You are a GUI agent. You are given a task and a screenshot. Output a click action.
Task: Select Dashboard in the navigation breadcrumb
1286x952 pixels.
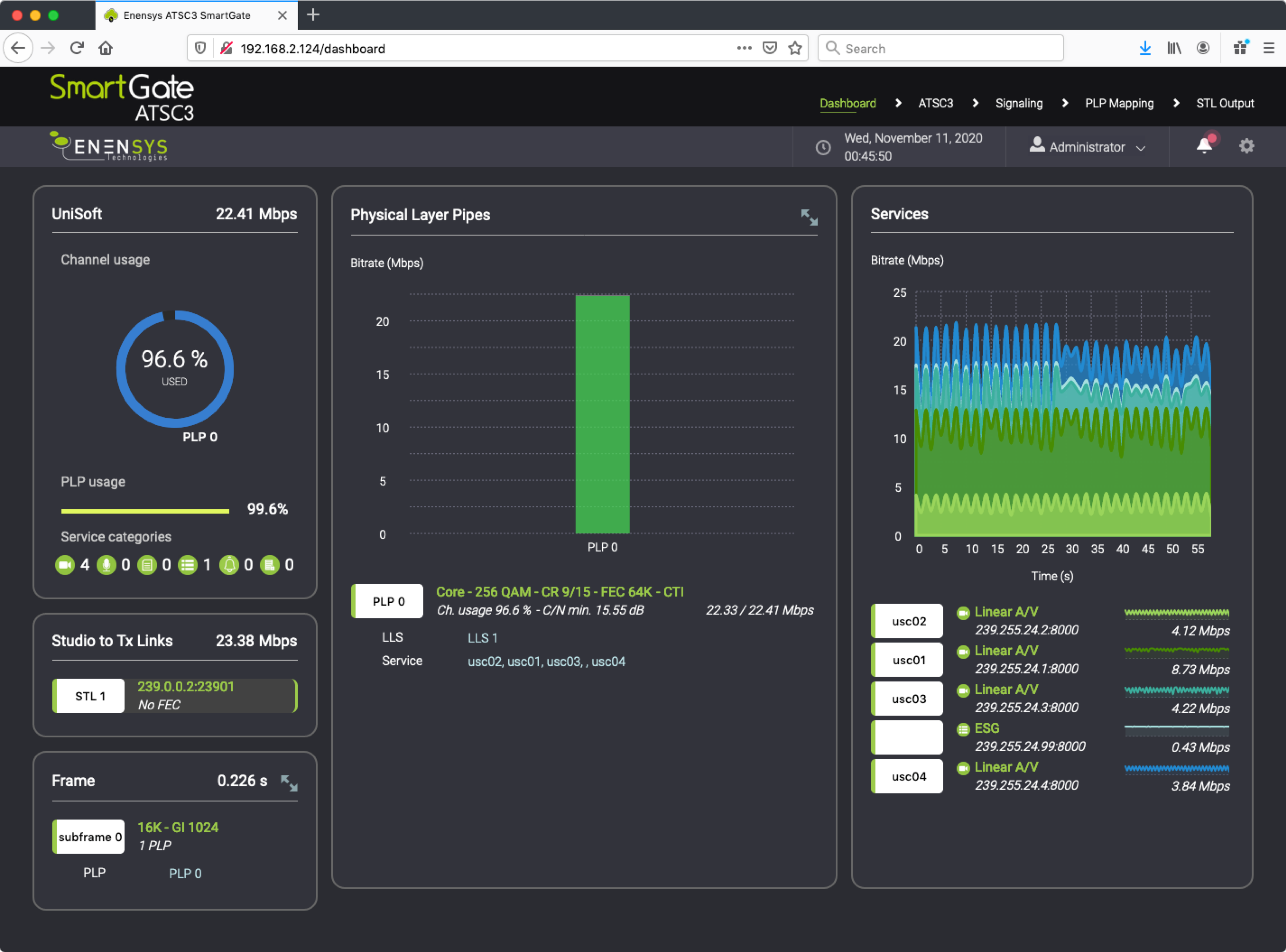pyautogui.click(x=848, y=103)
